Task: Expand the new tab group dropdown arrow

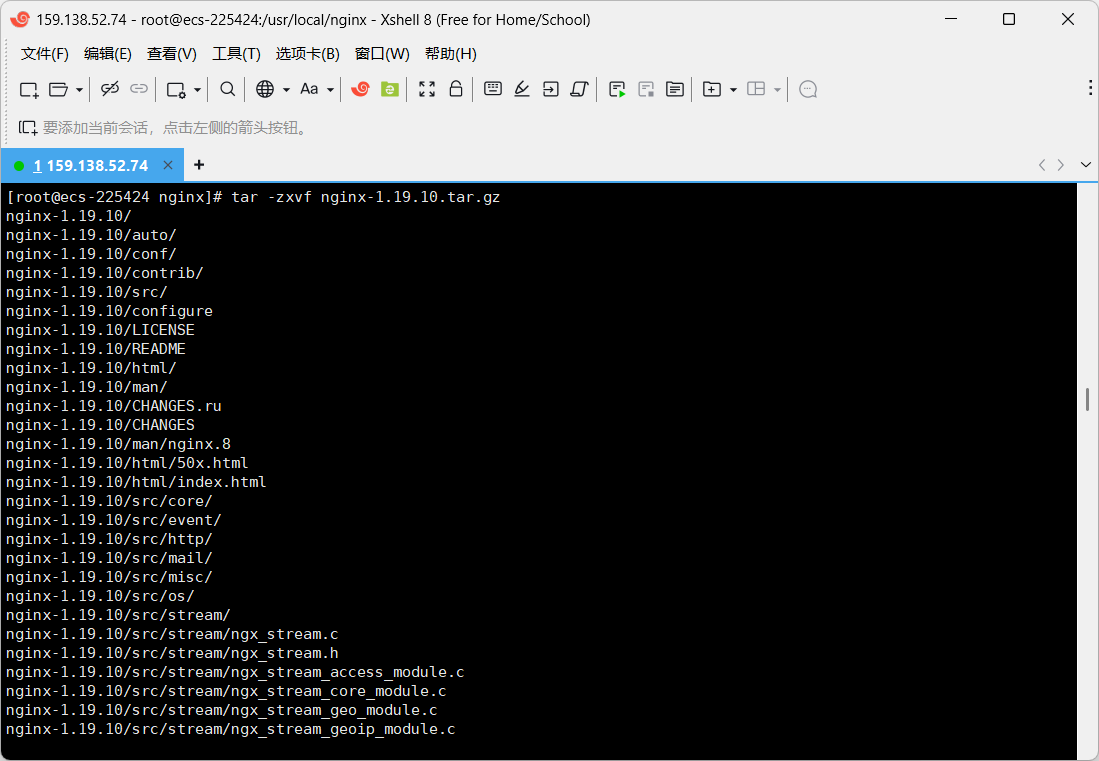Action: pos(733,90)
